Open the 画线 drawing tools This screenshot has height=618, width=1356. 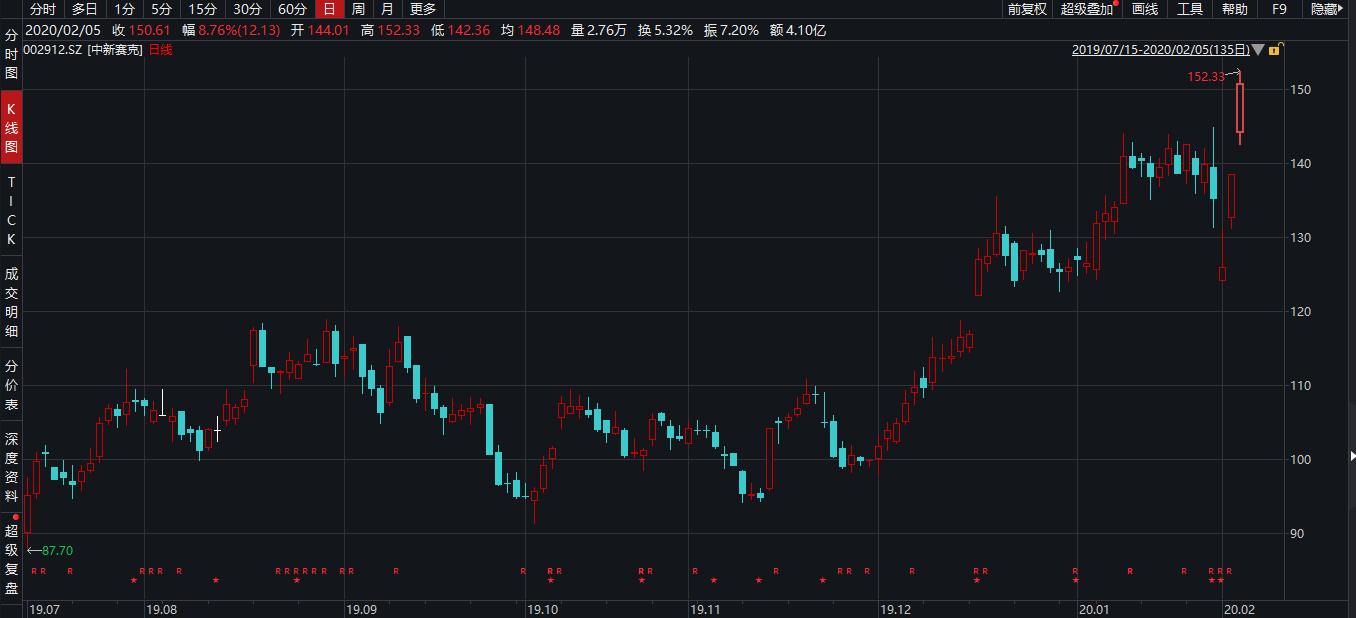pyautogui.click(x=1145, y=9)
